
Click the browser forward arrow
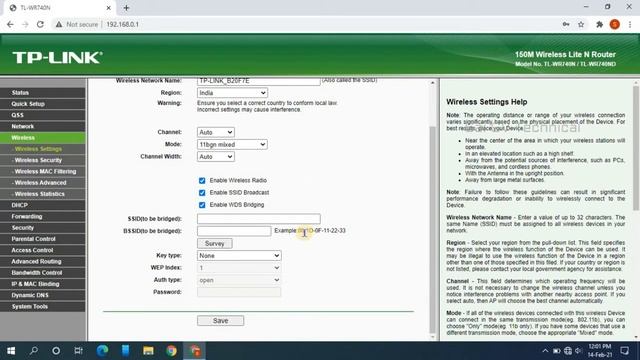click(25, 24)
